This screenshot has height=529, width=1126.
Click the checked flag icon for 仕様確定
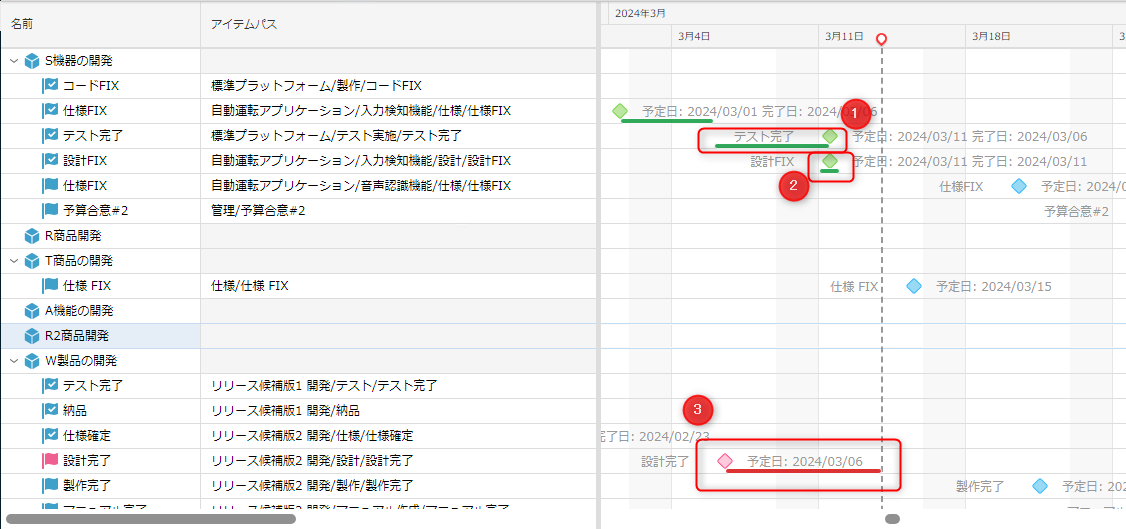click(50, 436)
